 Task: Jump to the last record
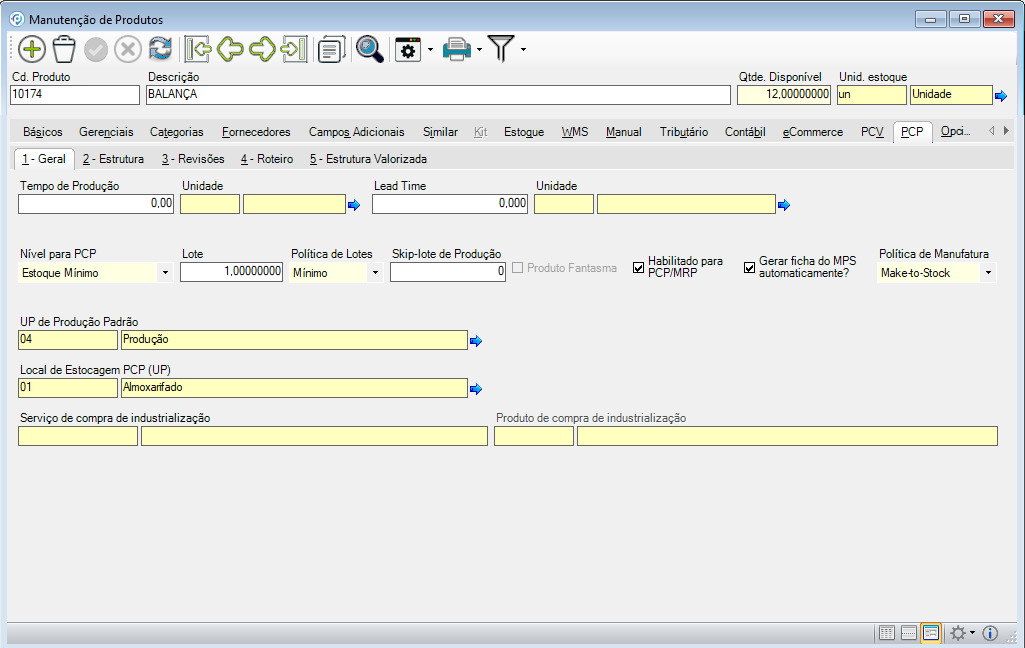[294, 49]
